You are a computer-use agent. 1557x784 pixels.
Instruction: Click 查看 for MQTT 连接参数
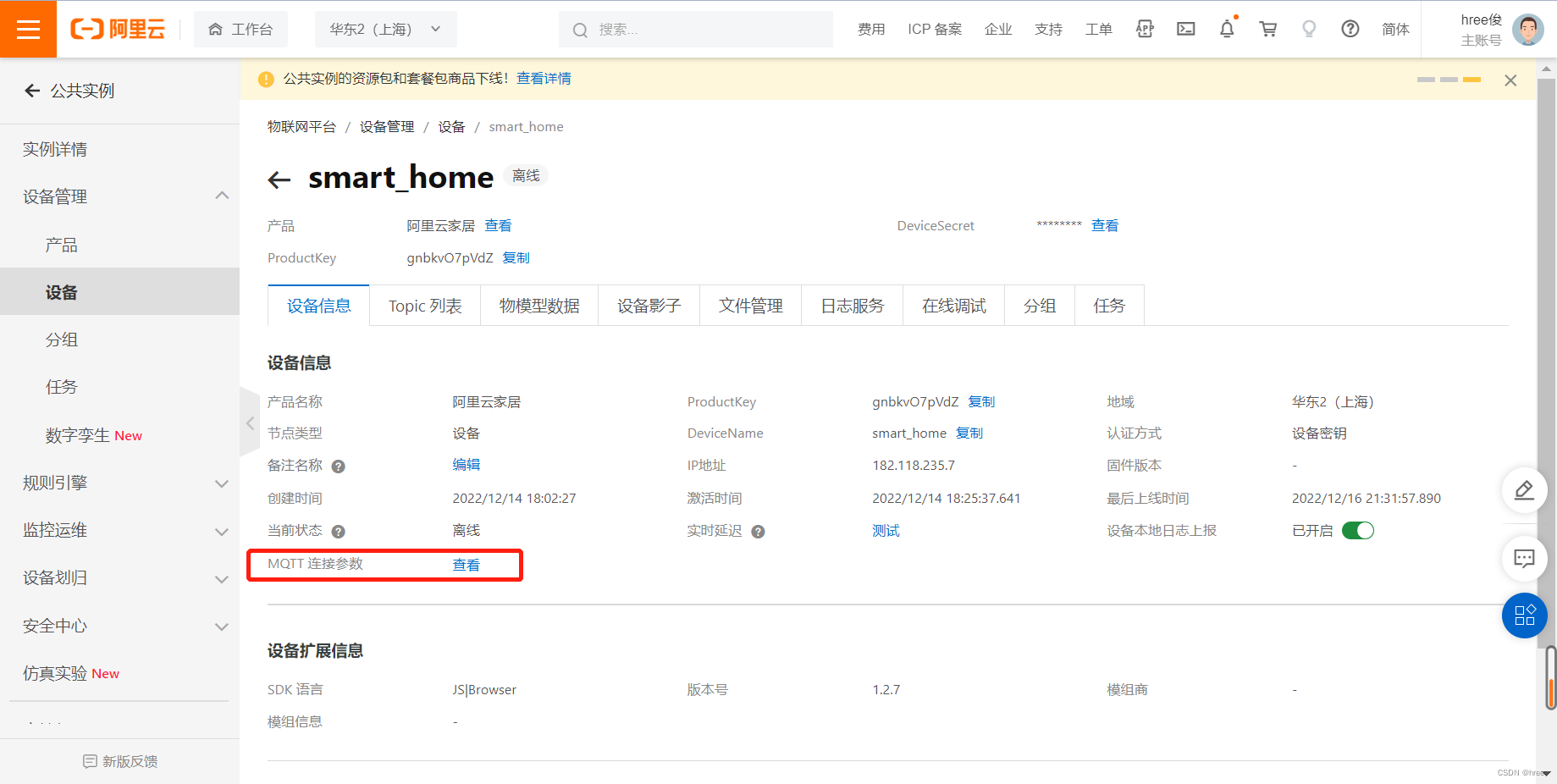466,565
